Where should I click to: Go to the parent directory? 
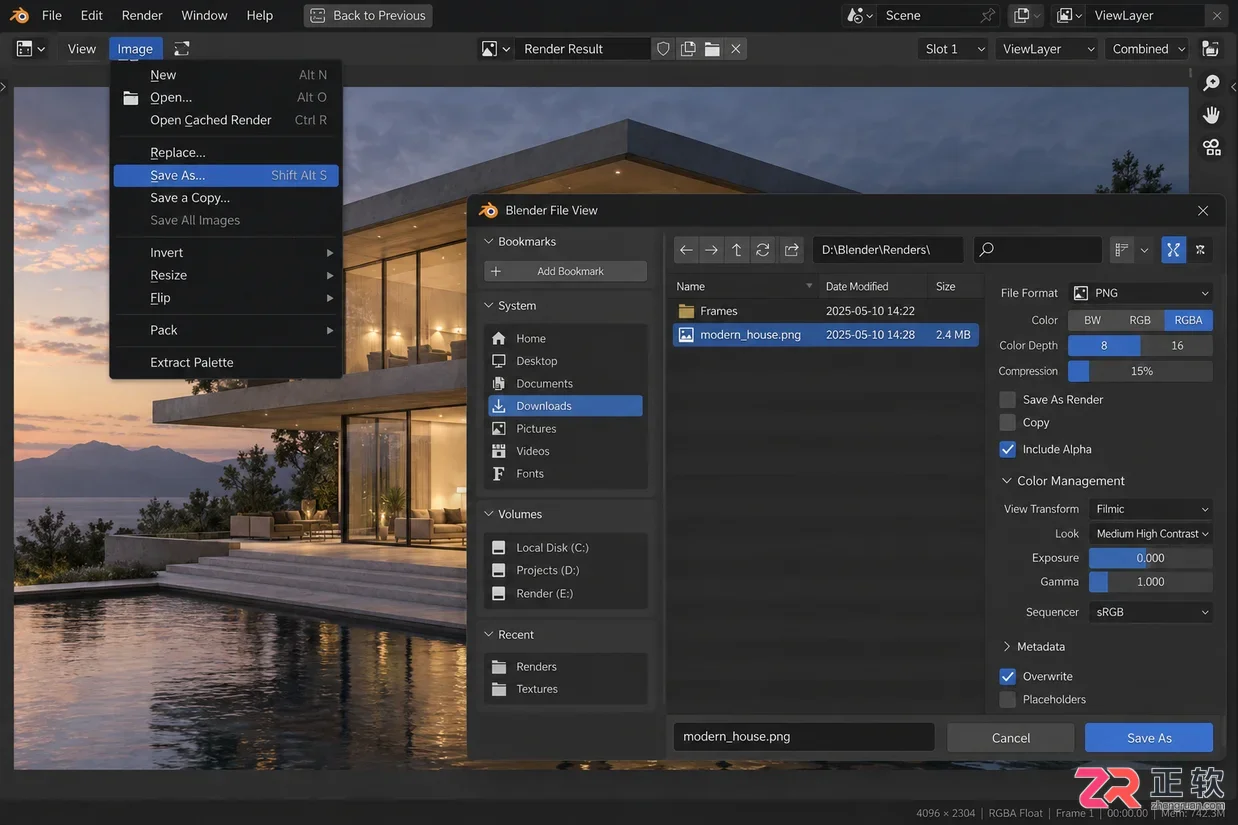(737, 250)
